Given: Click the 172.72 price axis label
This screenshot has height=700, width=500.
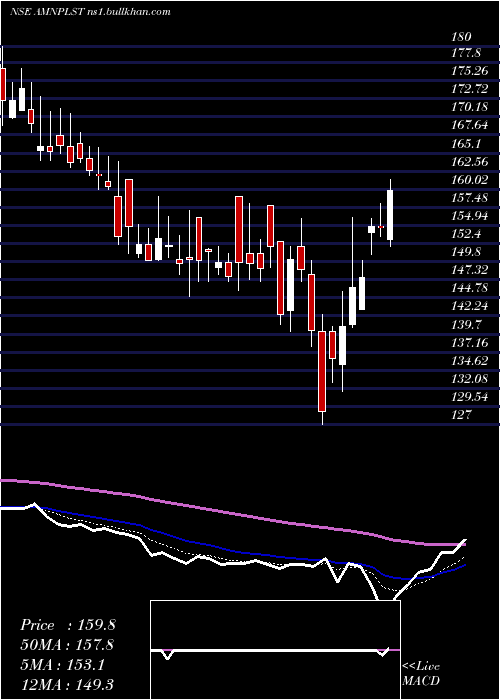Looking at the screenshot, I should pos(470,89).
